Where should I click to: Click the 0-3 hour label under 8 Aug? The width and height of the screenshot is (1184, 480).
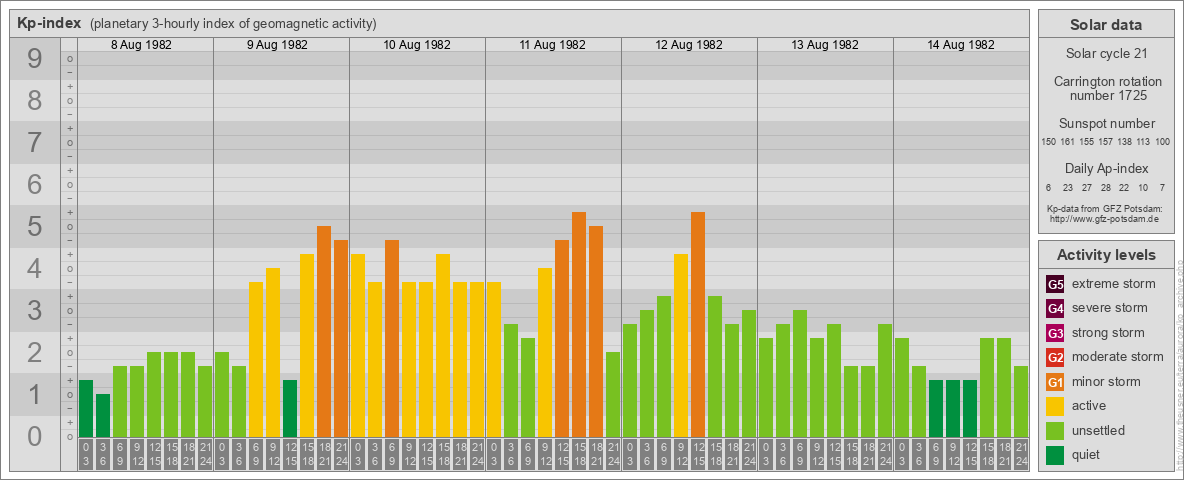click(x=85, y=454)
